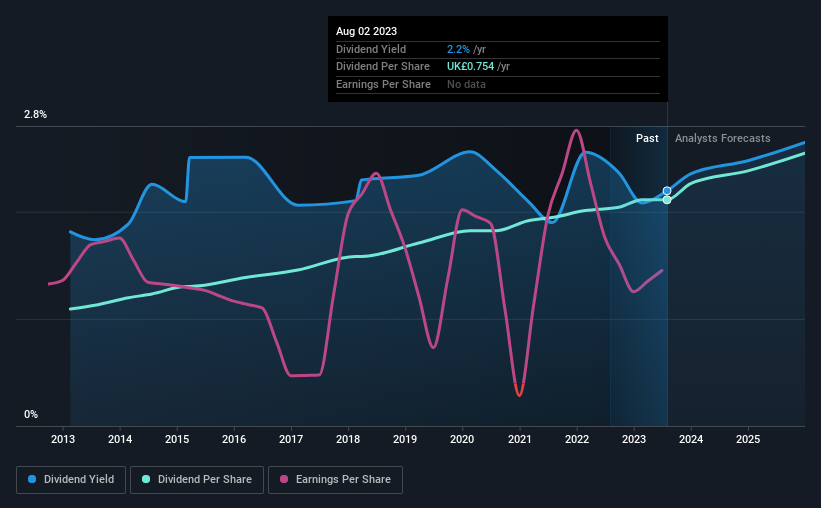Click the 2018 x-axis label

[348, 439]
